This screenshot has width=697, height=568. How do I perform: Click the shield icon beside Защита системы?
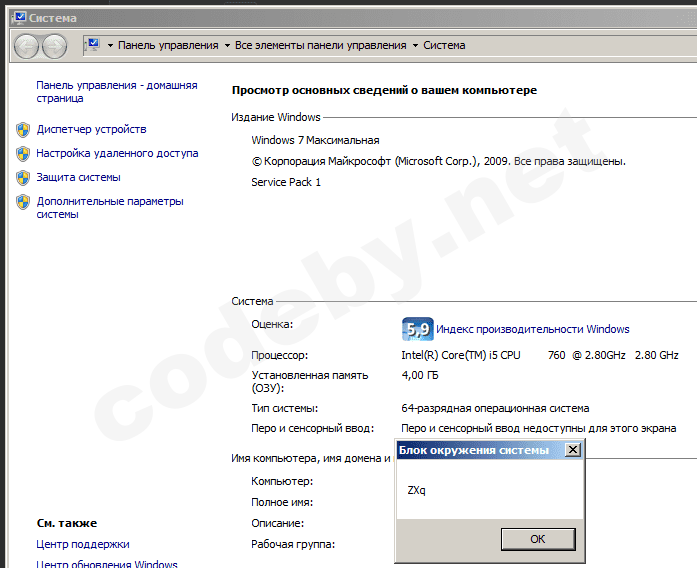tap(23, 178)
